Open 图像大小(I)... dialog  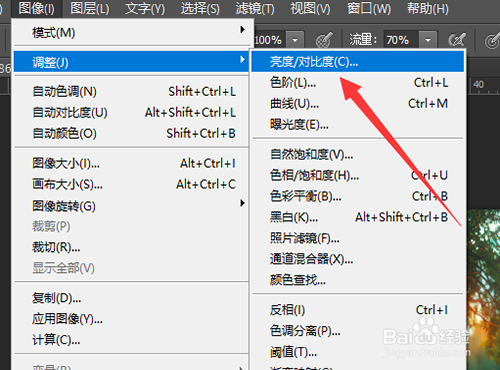coord(132,163)
